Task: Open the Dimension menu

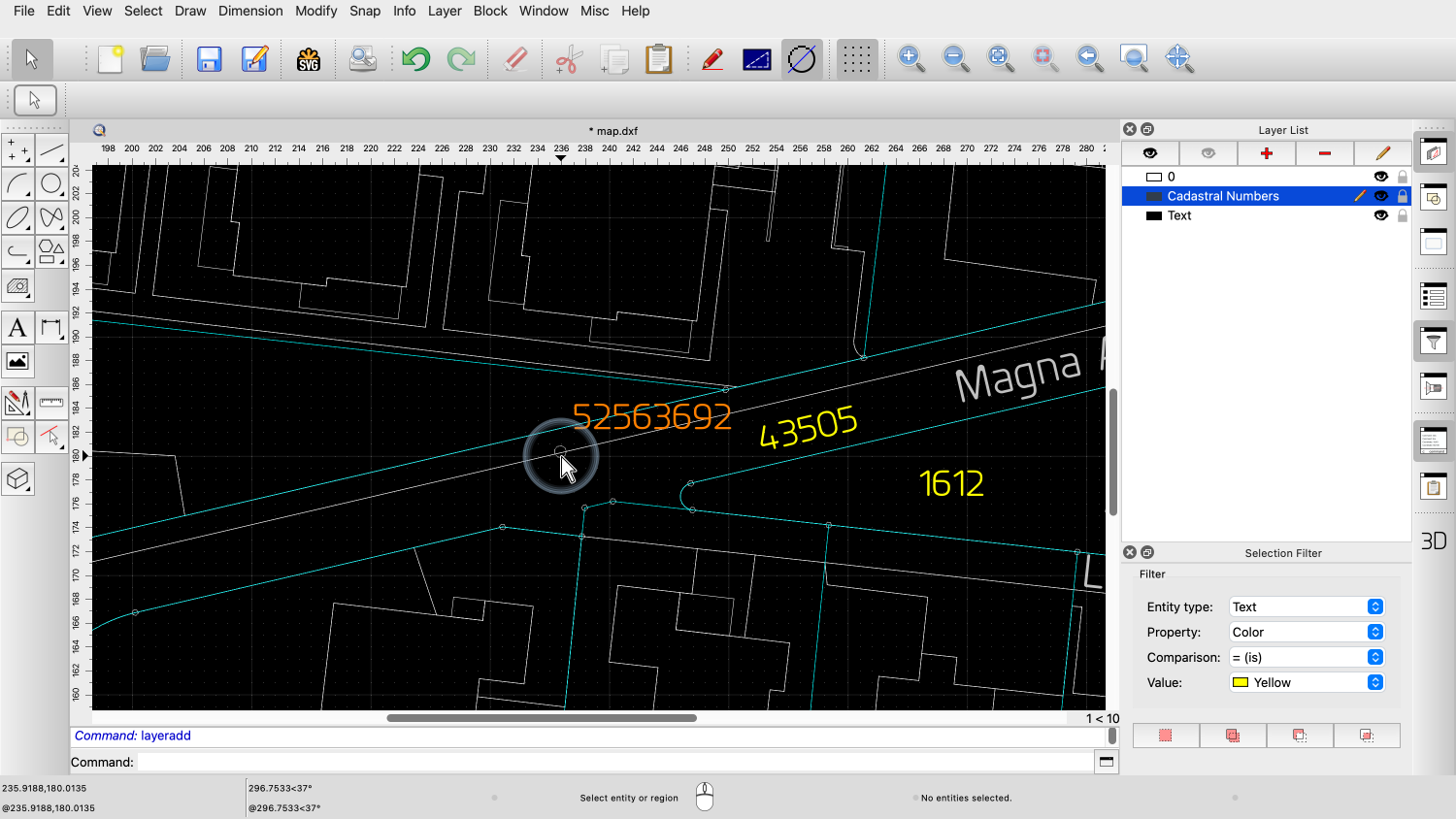Action: (x=250, y=11)
